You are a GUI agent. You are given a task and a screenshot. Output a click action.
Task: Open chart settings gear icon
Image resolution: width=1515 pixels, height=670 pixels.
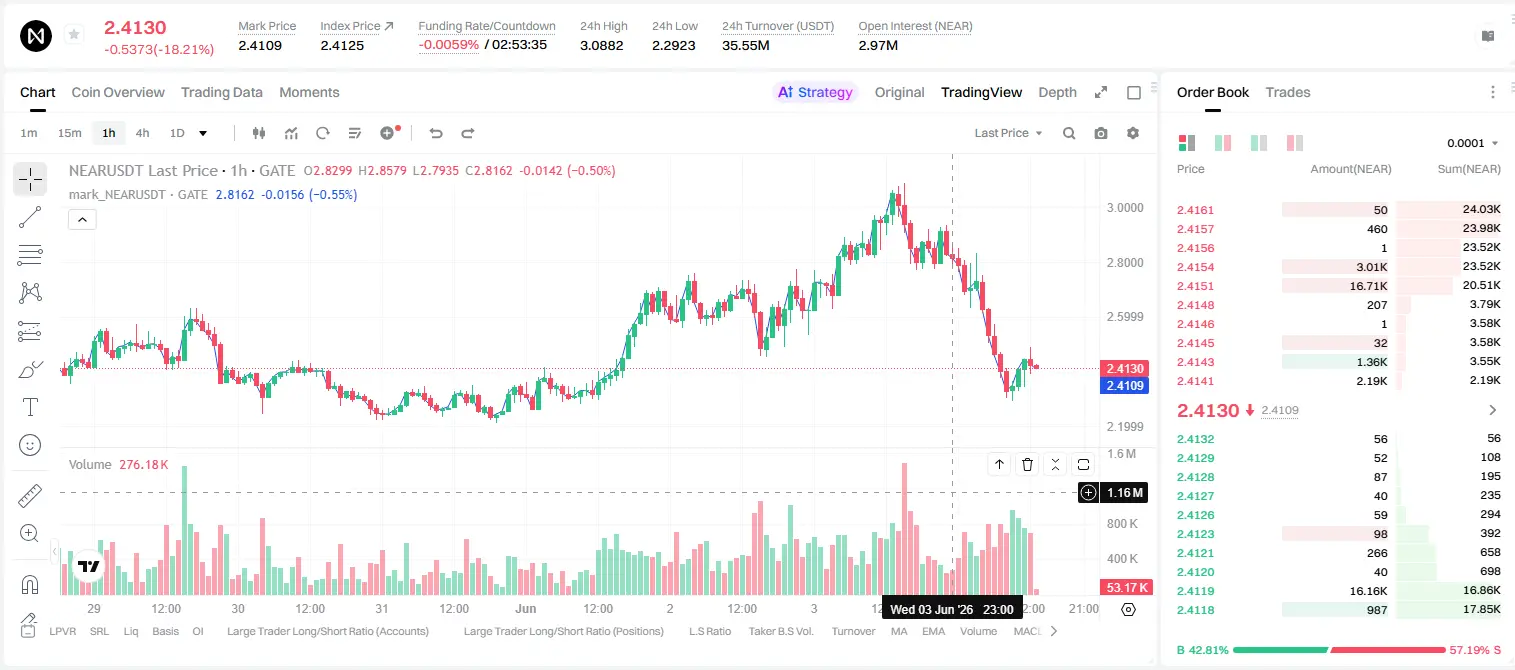1133,133
